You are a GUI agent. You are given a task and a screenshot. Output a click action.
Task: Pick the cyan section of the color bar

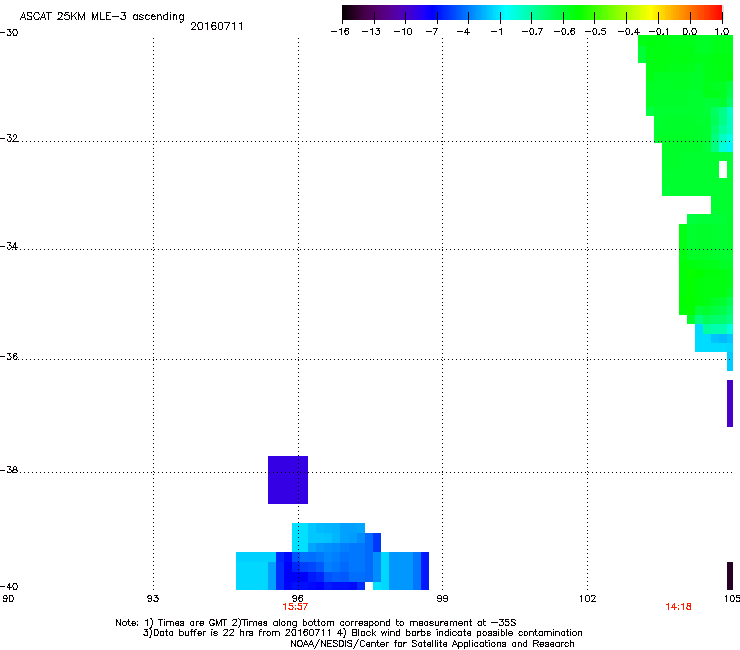tap(505, 12)
